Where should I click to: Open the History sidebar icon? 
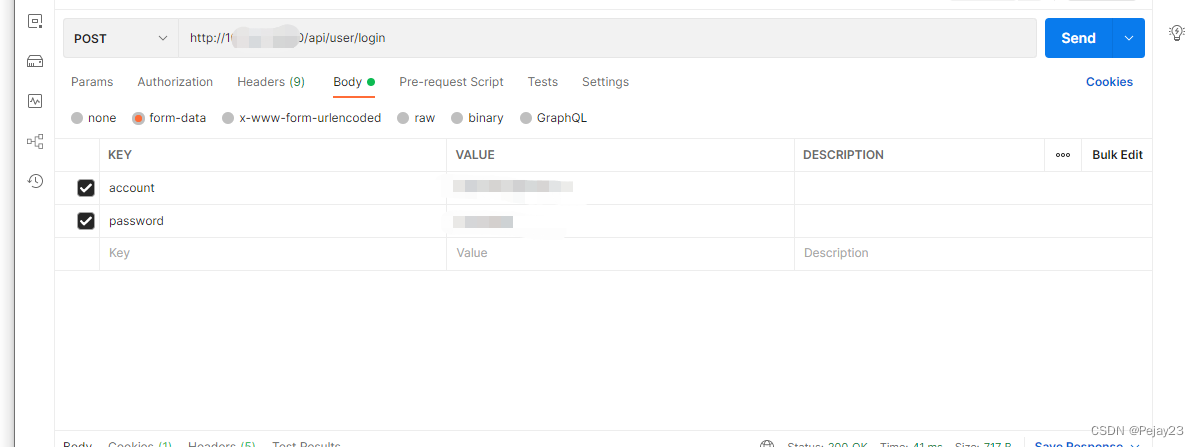(34, 181)
